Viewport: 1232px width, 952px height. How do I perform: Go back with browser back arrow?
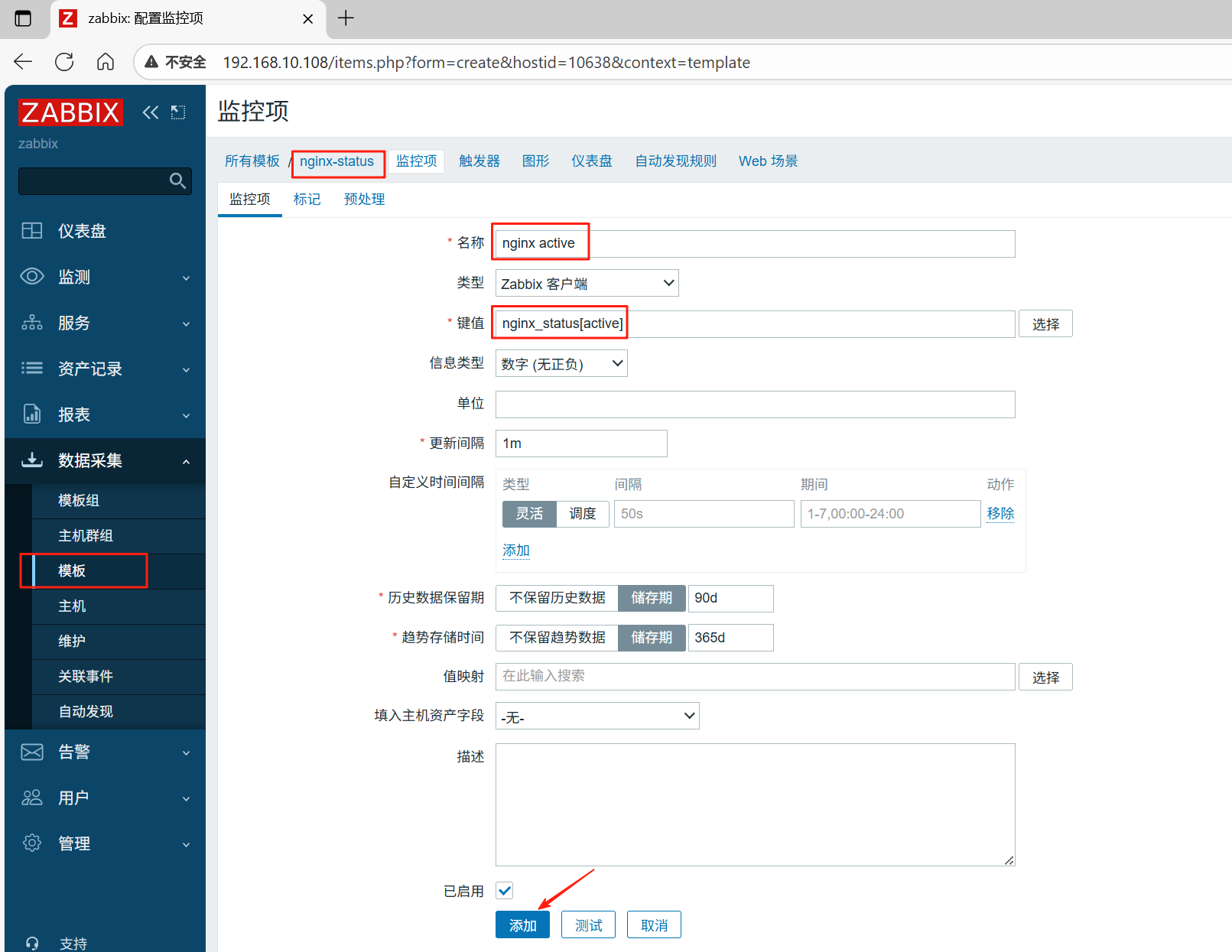tap(23, 62)
